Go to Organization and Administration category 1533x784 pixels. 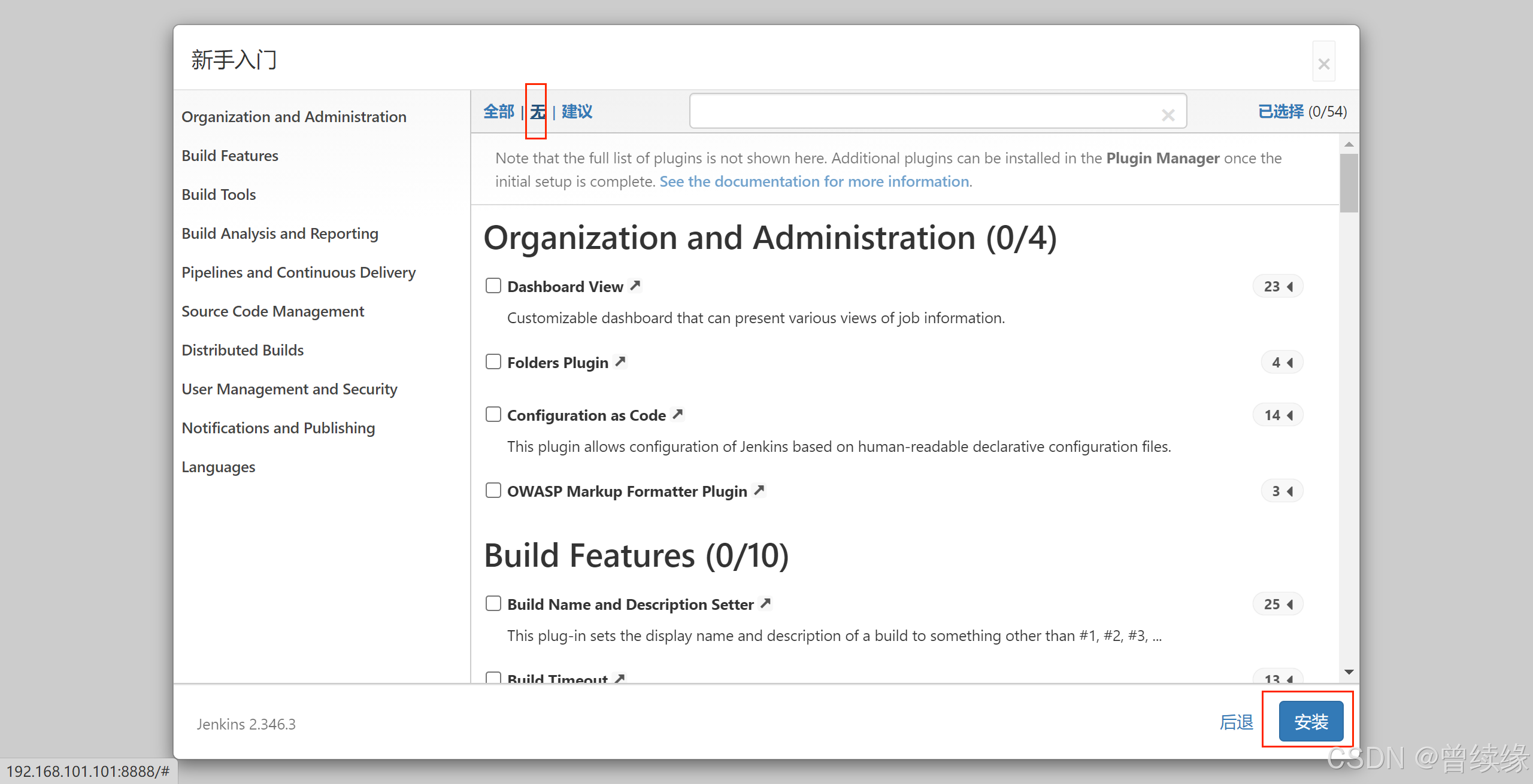(x=294, y=117)
